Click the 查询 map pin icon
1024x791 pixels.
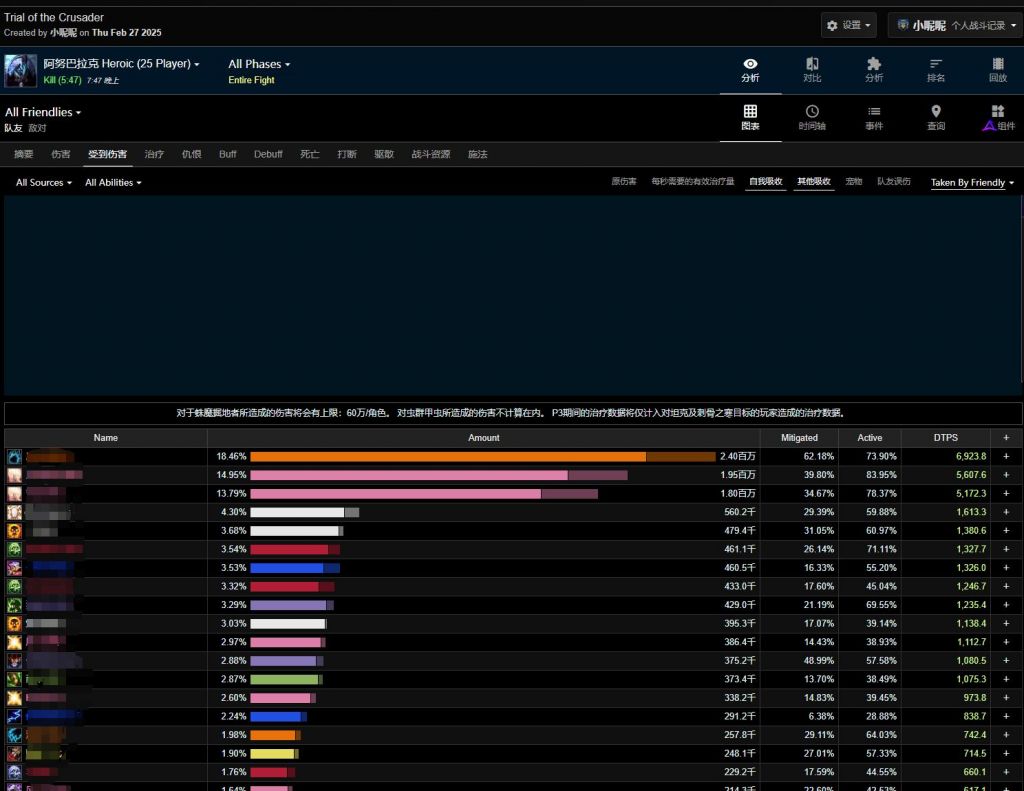[936, 118]
